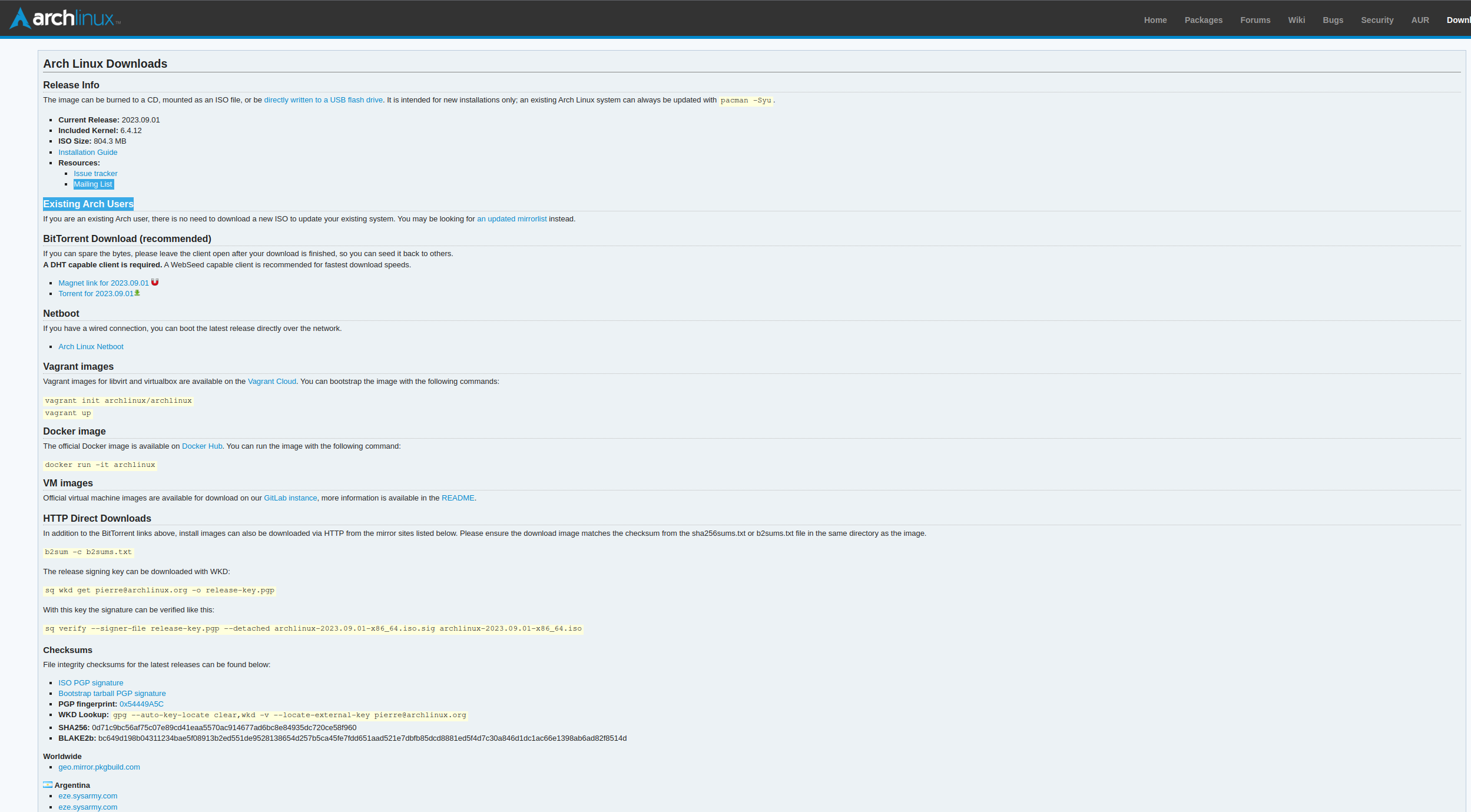Click the 'Resources:' list label
The width and height of the screenshot is (1471, 812).
point(79,163)
